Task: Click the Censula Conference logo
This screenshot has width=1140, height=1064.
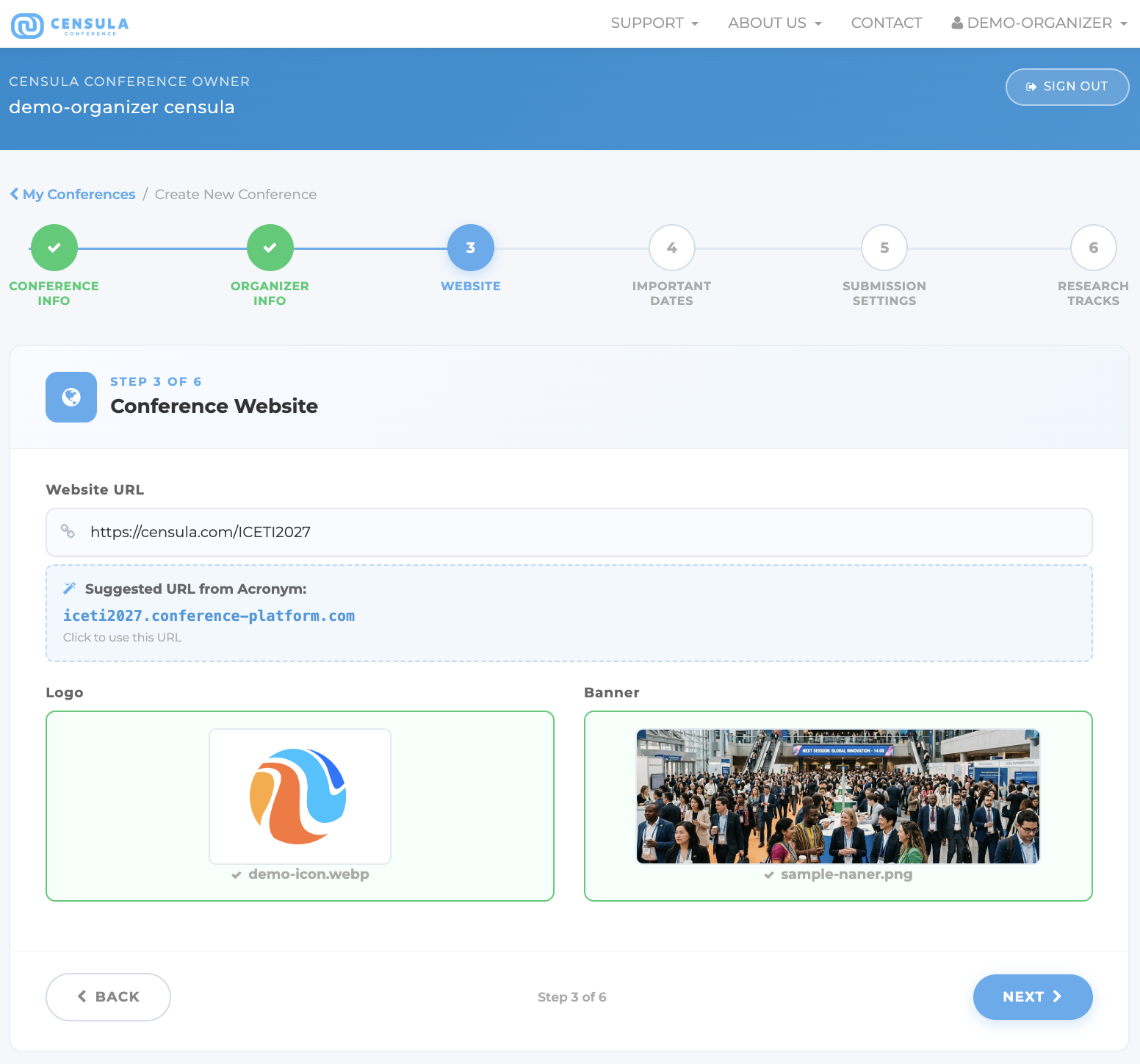Action: (x=71, y=25)
